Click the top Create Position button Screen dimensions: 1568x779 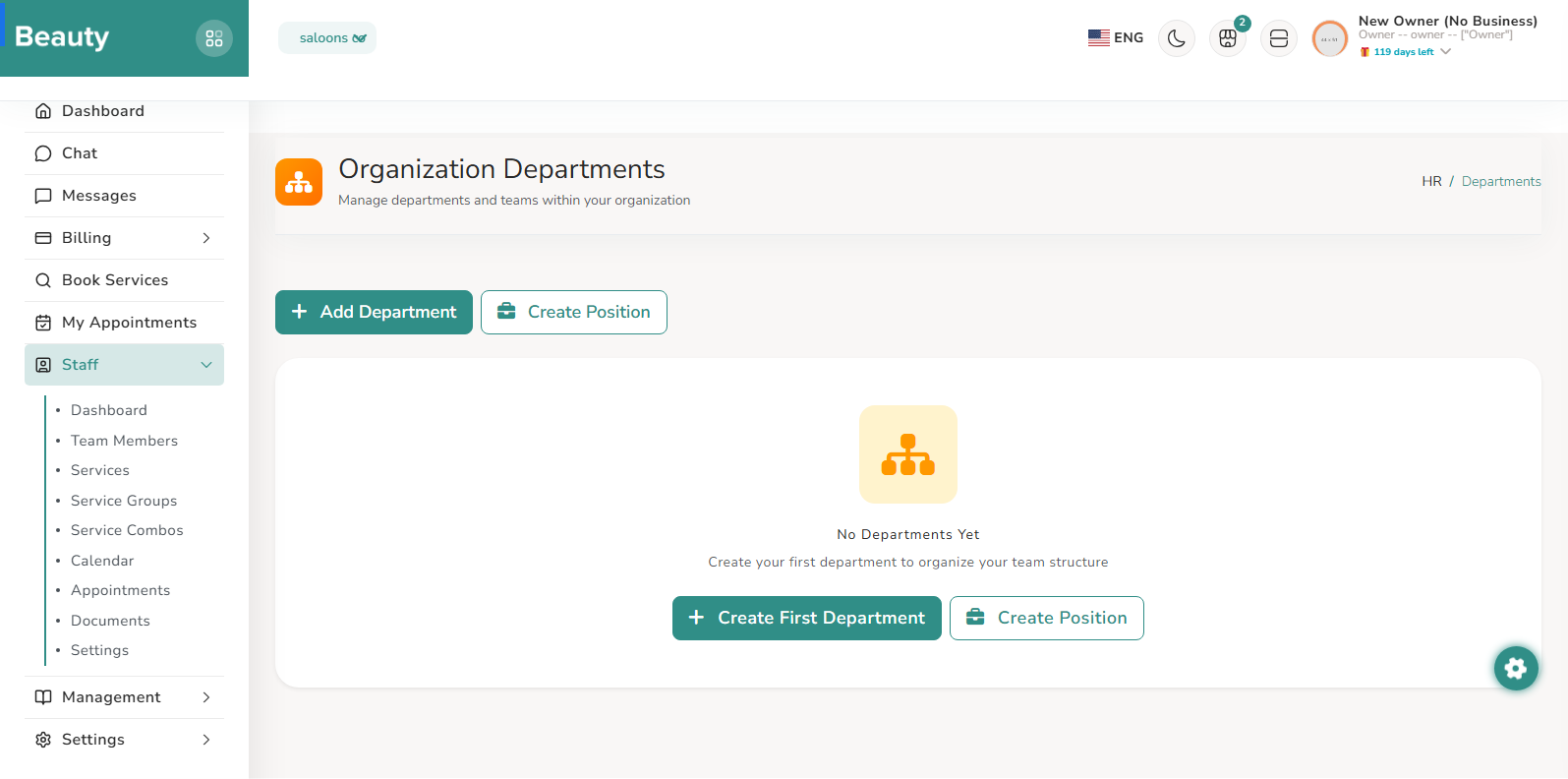tap(574, 312)
